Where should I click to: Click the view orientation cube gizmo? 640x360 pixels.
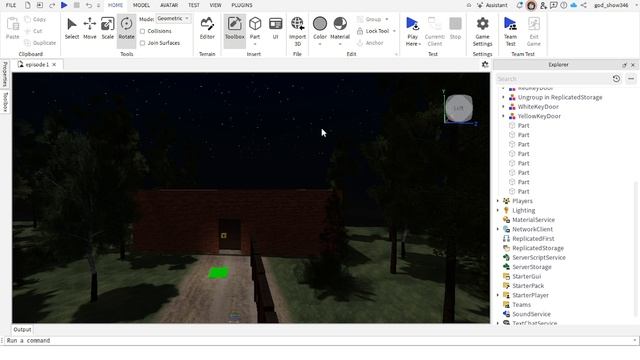tap(459, 108)
